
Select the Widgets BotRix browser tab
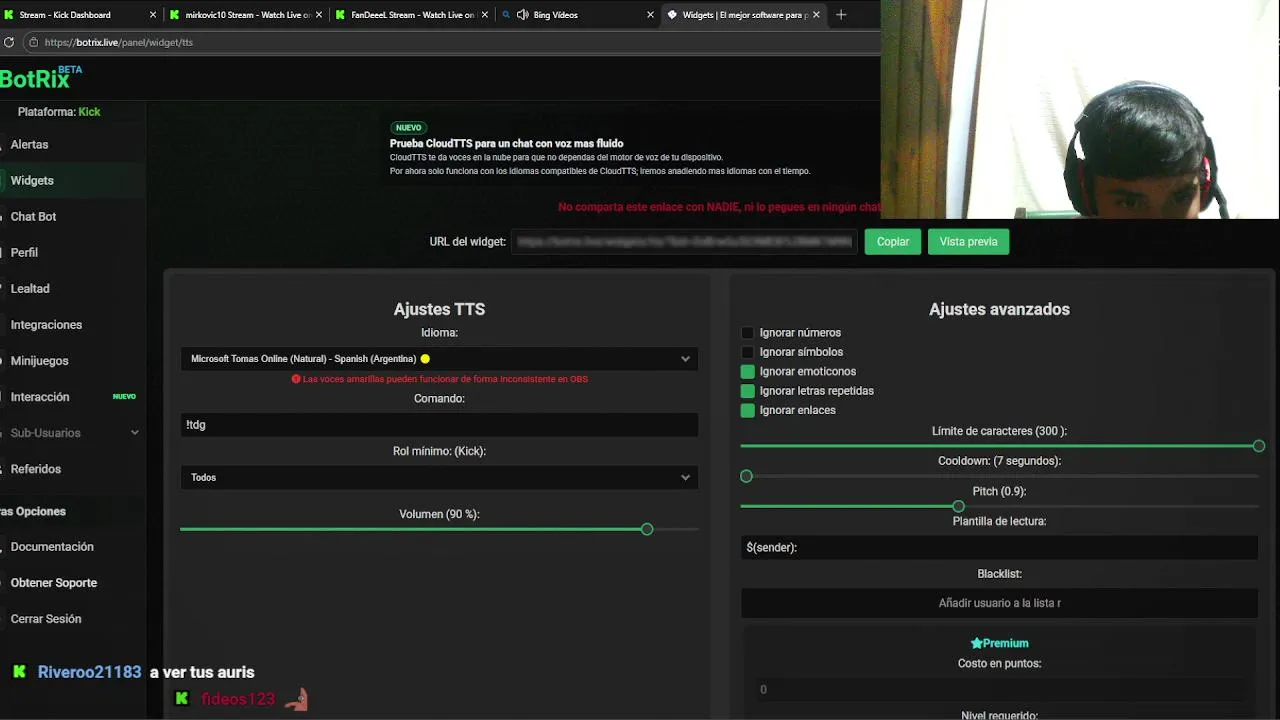click(x=744, y=15)
